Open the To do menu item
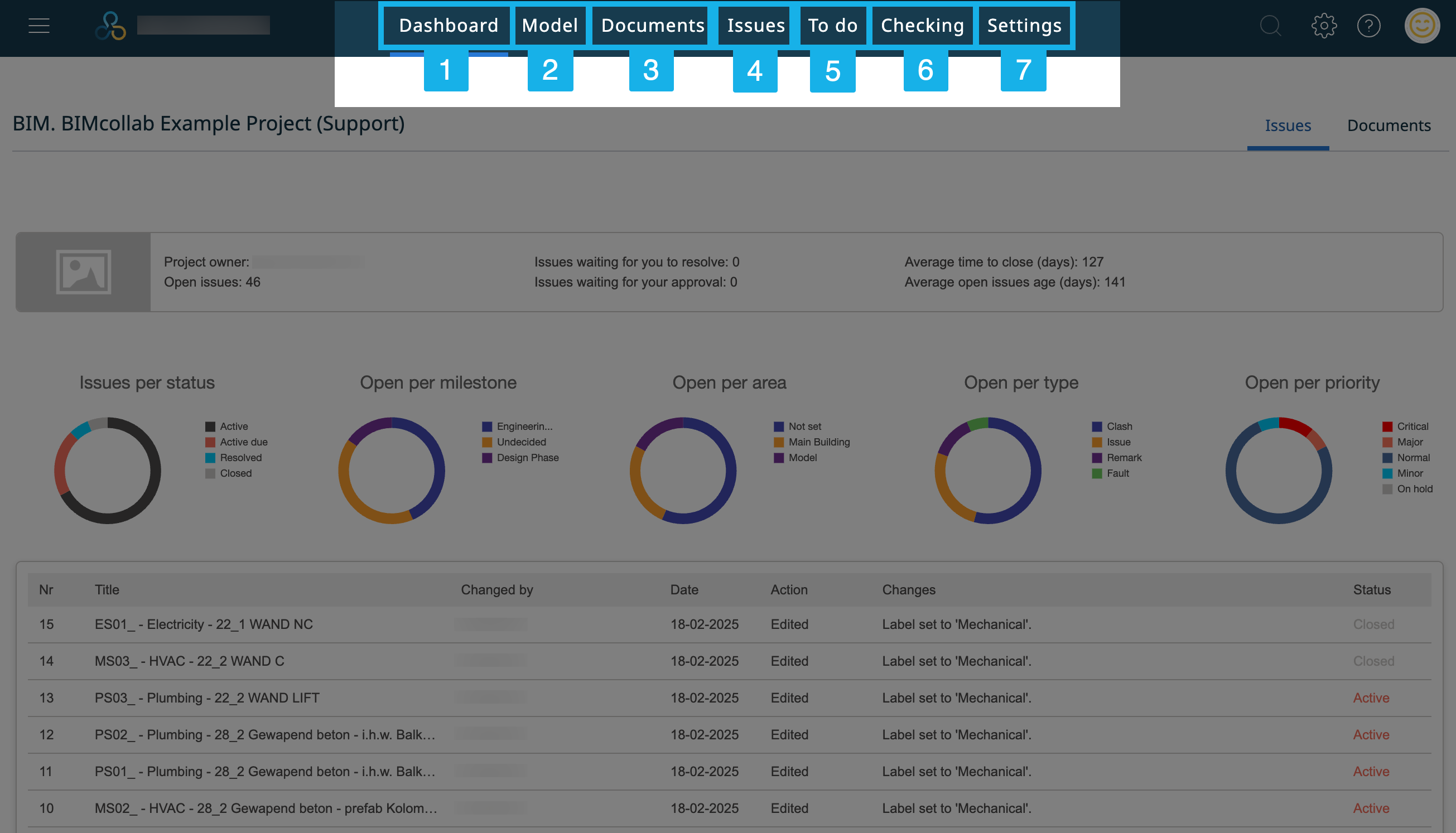The width and height of the screenshot is (1456, 833). tap(833, 25)
